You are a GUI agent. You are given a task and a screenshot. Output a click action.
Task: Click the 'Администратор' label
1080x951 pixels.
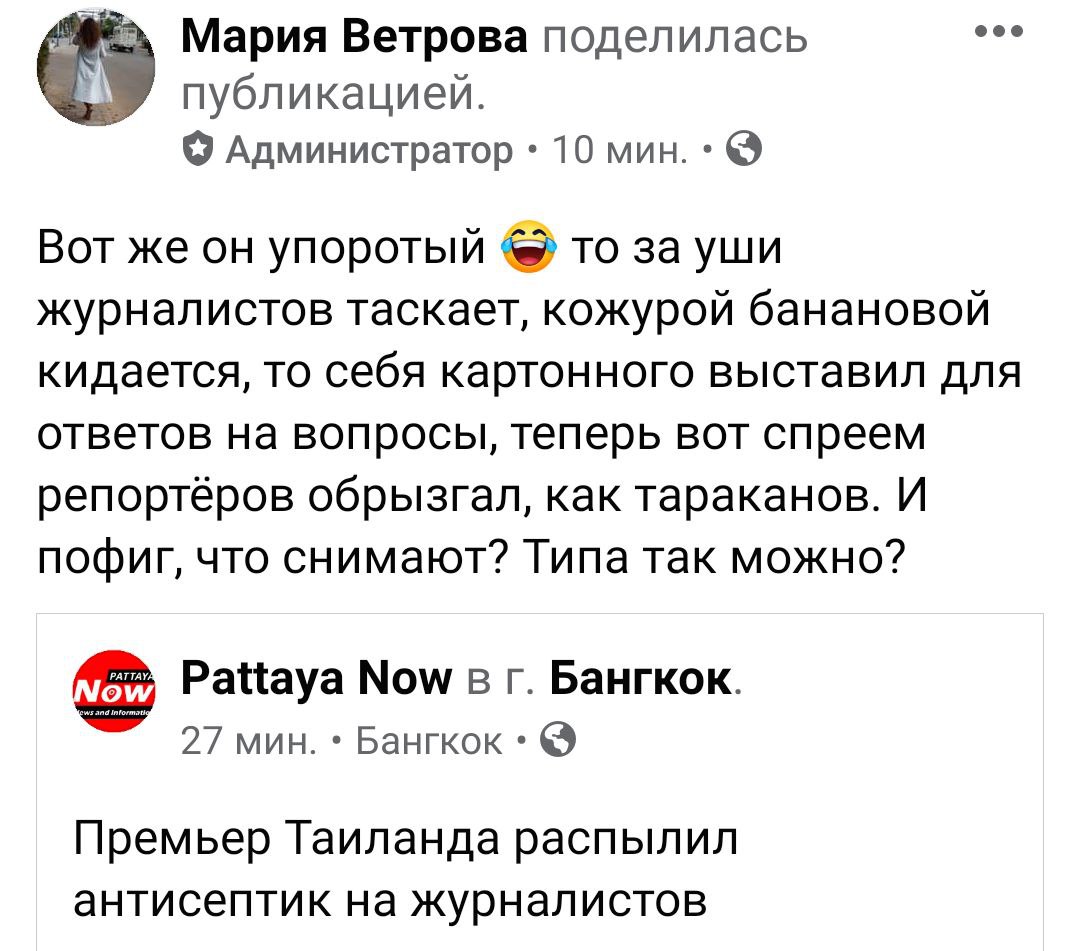pyautogui.click(x=369, y=152)
